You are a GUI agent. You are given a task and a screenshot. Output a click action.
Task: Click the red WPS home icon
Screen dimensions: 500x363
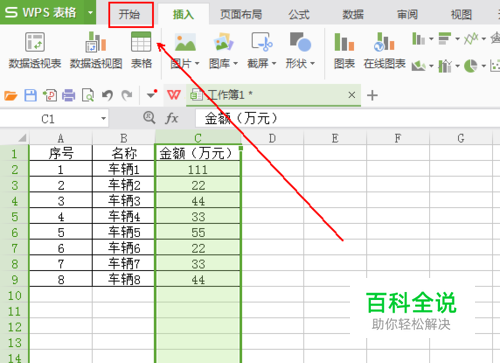click(174, 95)
